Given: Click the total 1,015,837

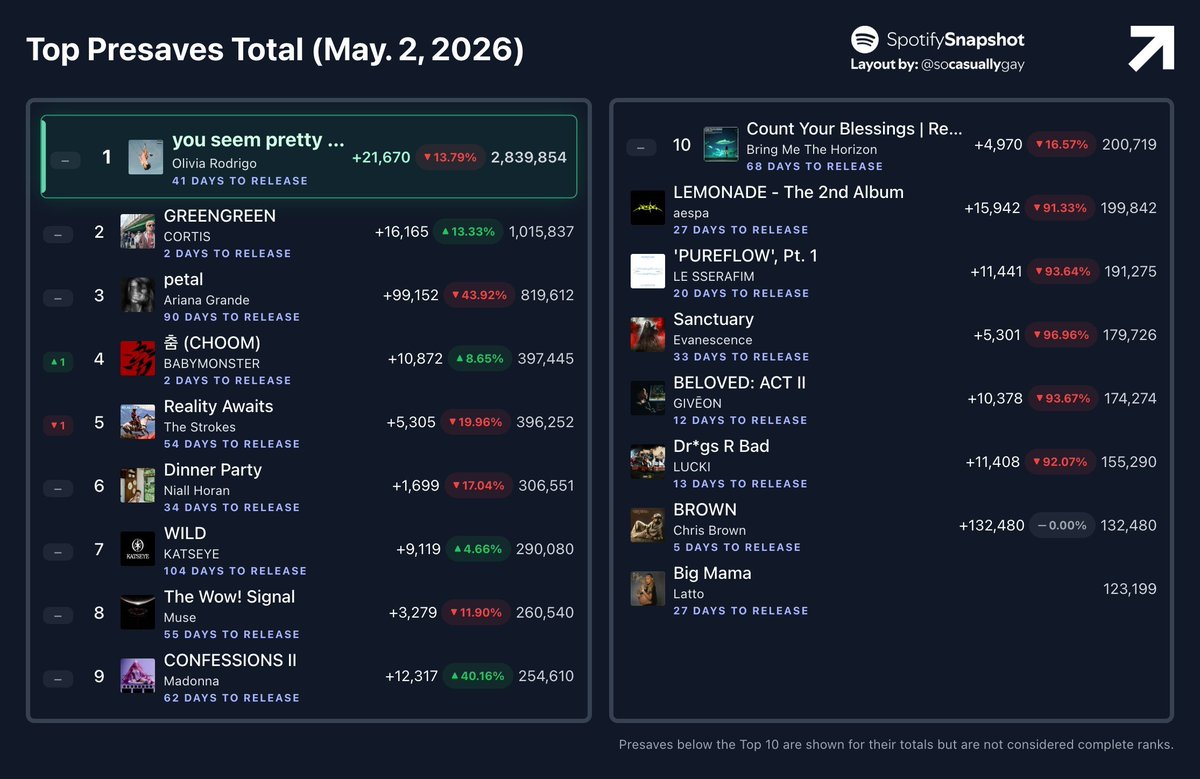Looking at the screenshot, I should (542, 232).
